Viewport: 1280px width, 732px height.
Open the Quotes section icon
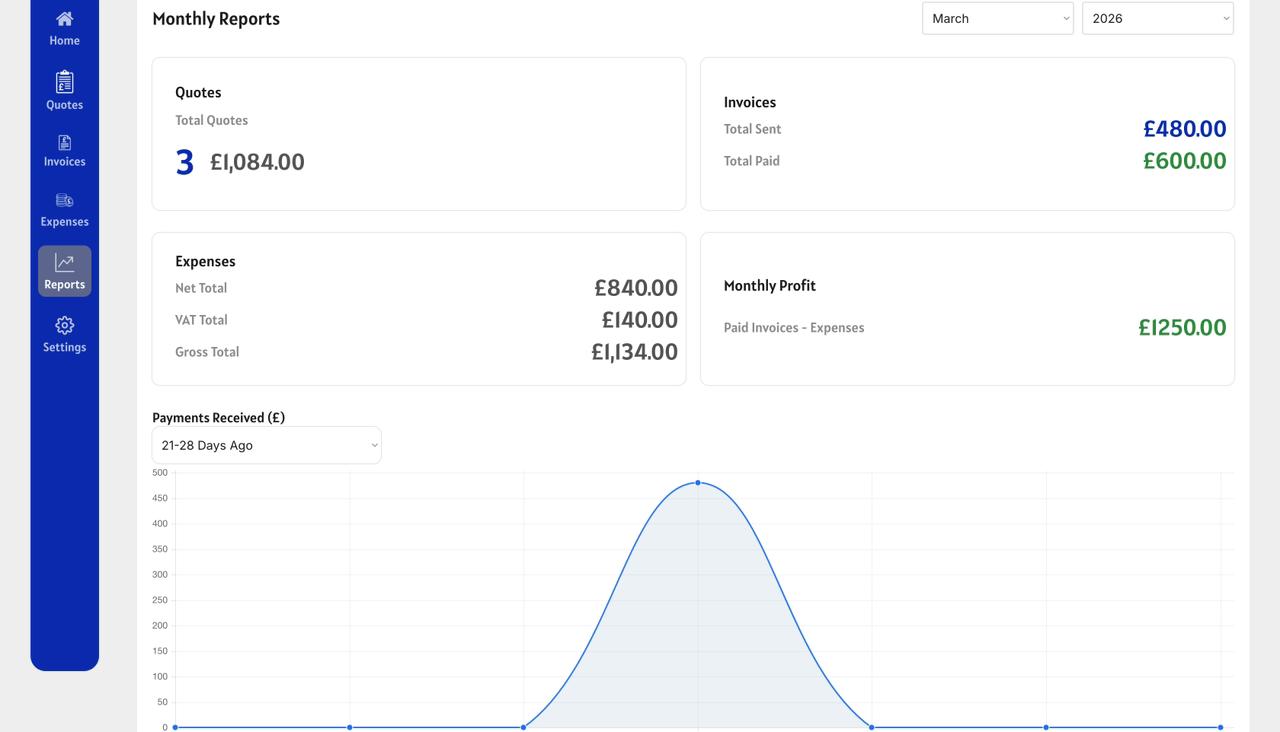(x=64, y=82)
